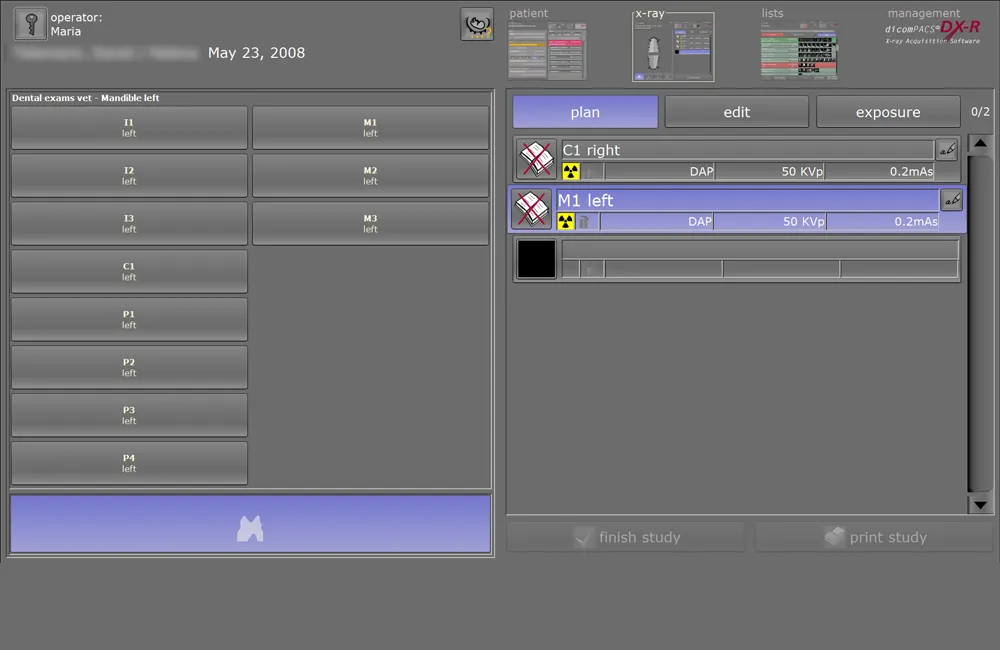Click the crossed-out book icon for M1 left
This screenshot has height=650, width=1000.
(x=532, y=209)
